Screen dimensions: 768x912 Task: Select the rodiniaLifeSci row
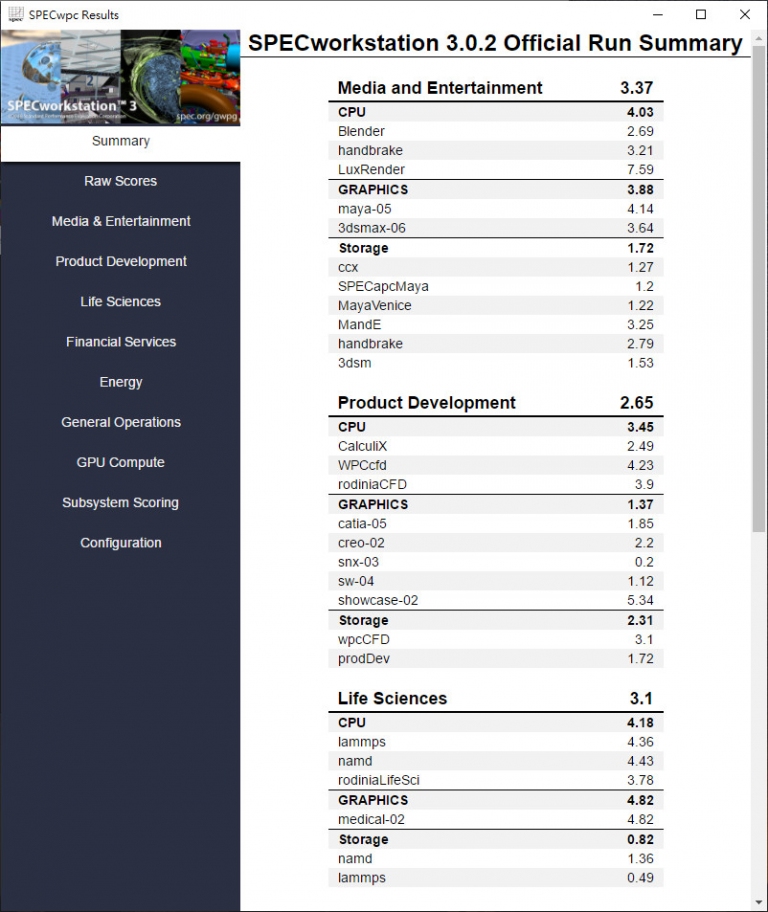[496, 780]
